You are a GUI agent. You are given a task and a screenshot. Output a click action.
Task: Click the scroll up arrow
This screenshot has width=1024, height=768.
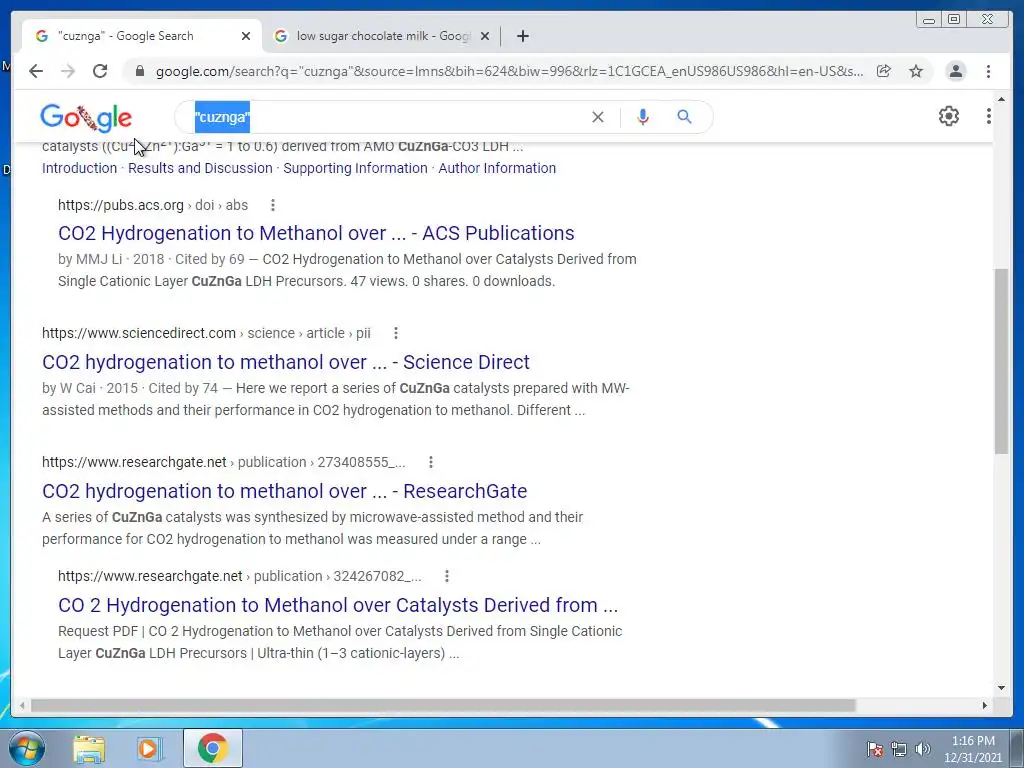1002,99
